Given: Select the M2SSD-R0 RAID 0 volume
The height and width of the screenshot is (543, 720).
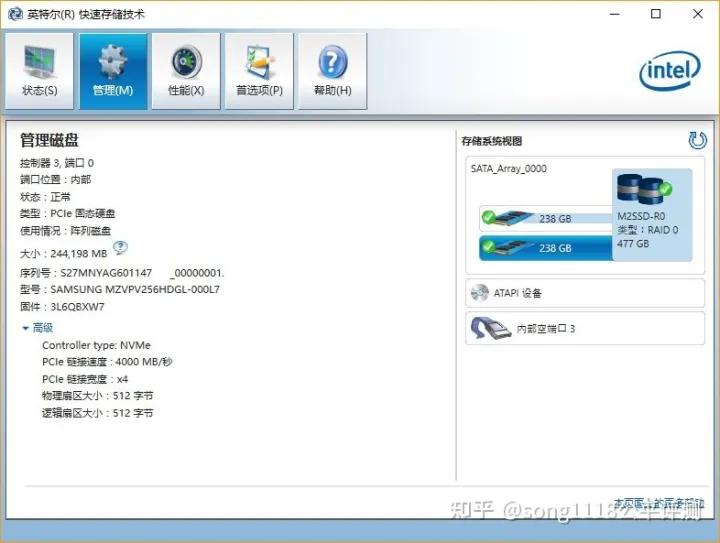Looking at the screenshot, I should [652, 215].
